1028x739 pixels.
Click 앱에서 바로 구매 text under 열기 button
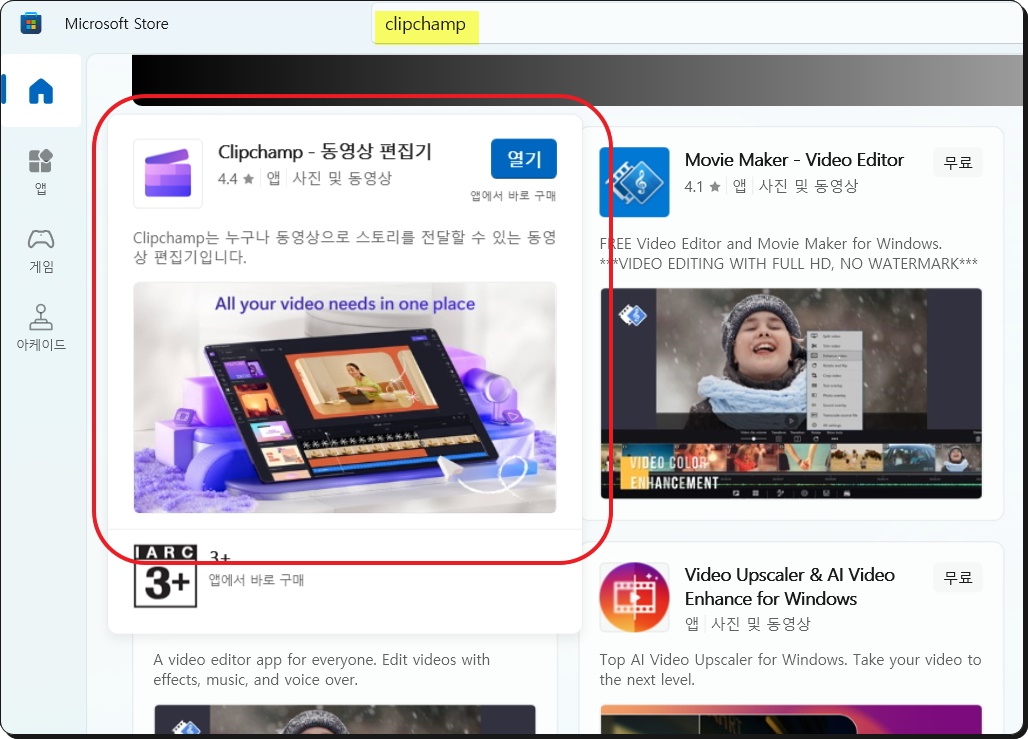pyautogui.click(x=513, y=195)
